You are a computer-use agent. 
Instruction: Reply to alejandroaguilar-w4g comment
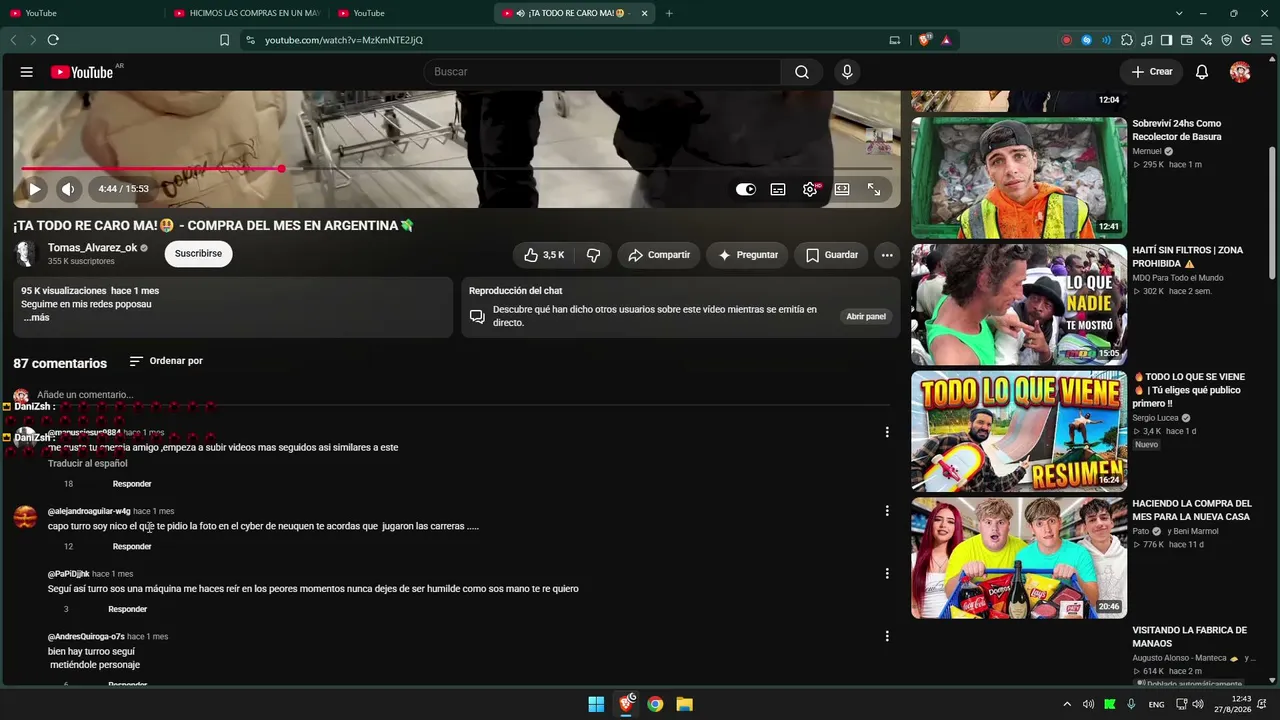pyautogui.click(x=132, y=547)
